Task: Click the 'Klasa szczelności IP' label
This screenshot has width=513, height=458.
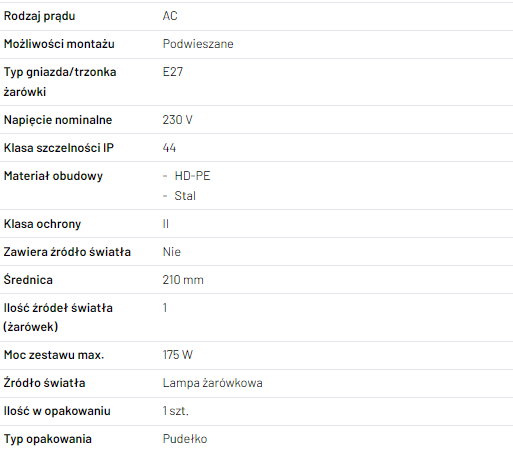Action: tap(59, 148)
